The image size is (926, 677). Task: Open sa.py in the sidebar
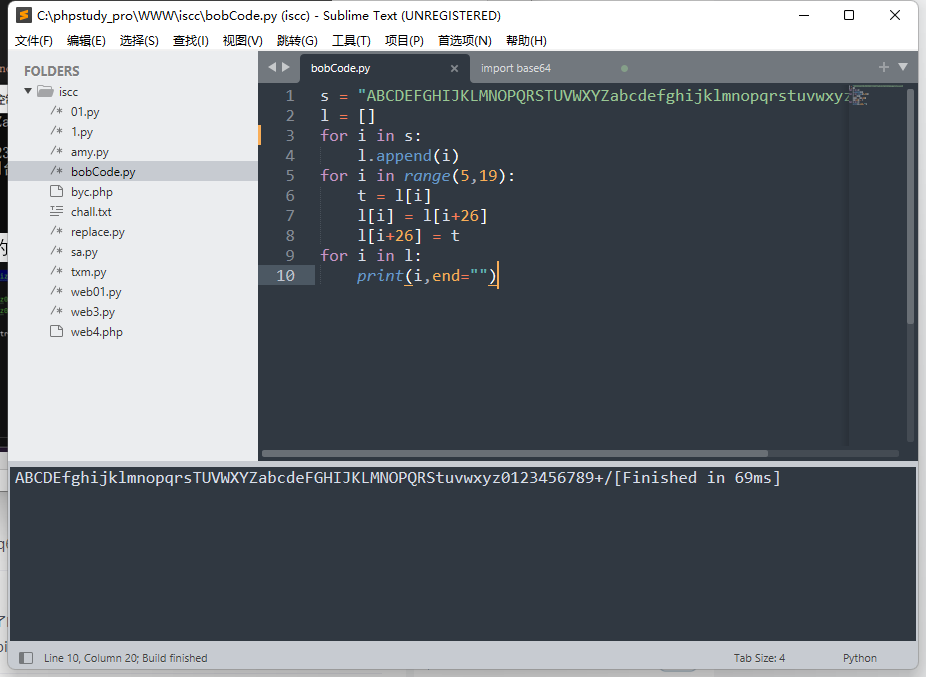click(84, 252)
